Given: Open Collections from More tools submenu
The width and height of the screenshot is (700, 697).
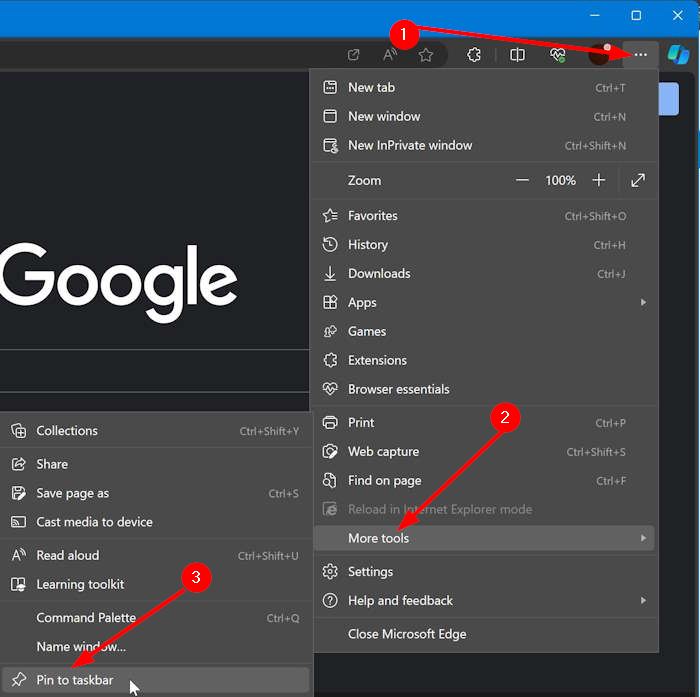Looking at the screenshot, I should (x=155, y=431).
